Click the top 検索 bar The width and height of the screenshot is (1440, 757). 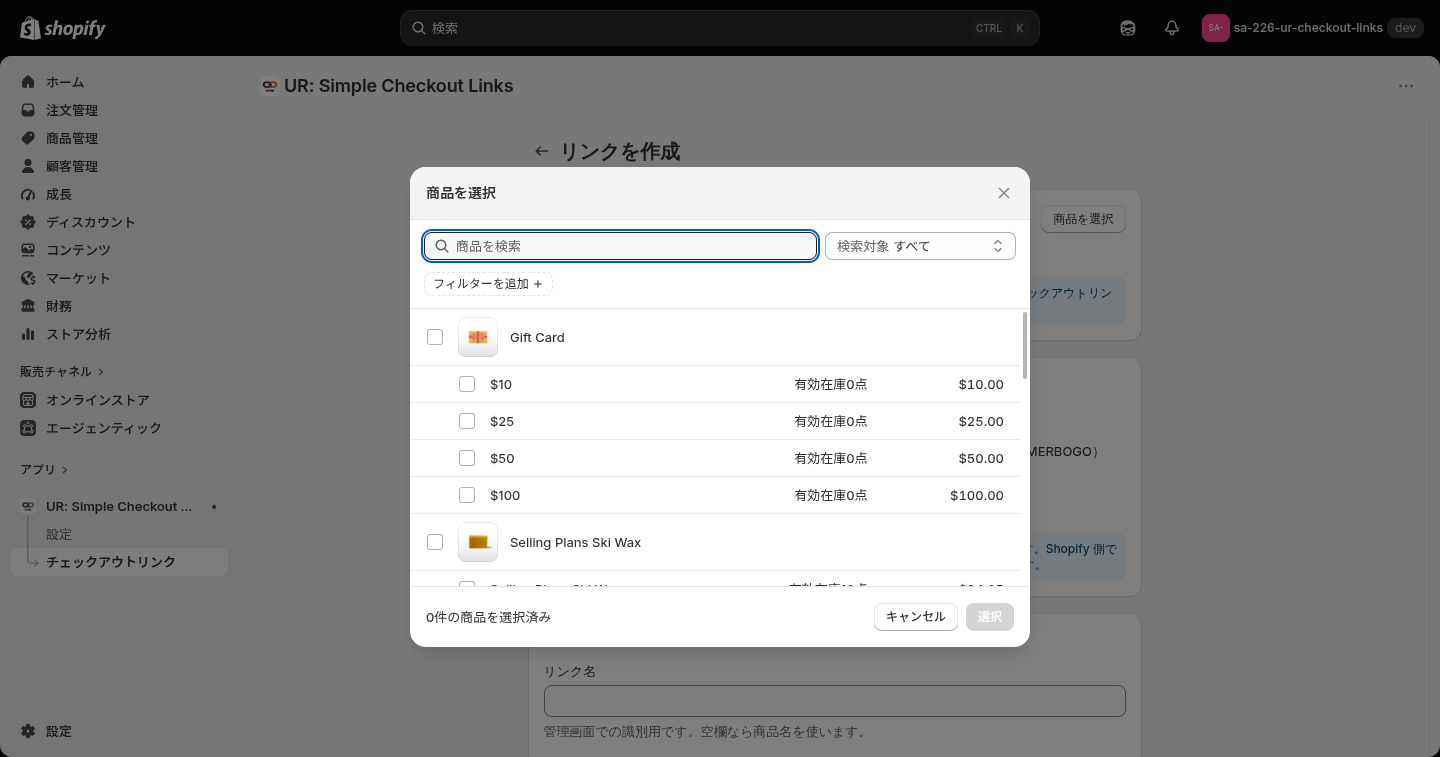tap(720, 28)
